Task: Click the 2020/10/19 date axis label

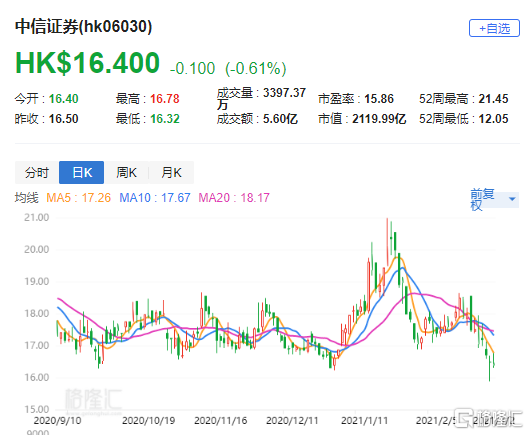Action: coord(148,420)
